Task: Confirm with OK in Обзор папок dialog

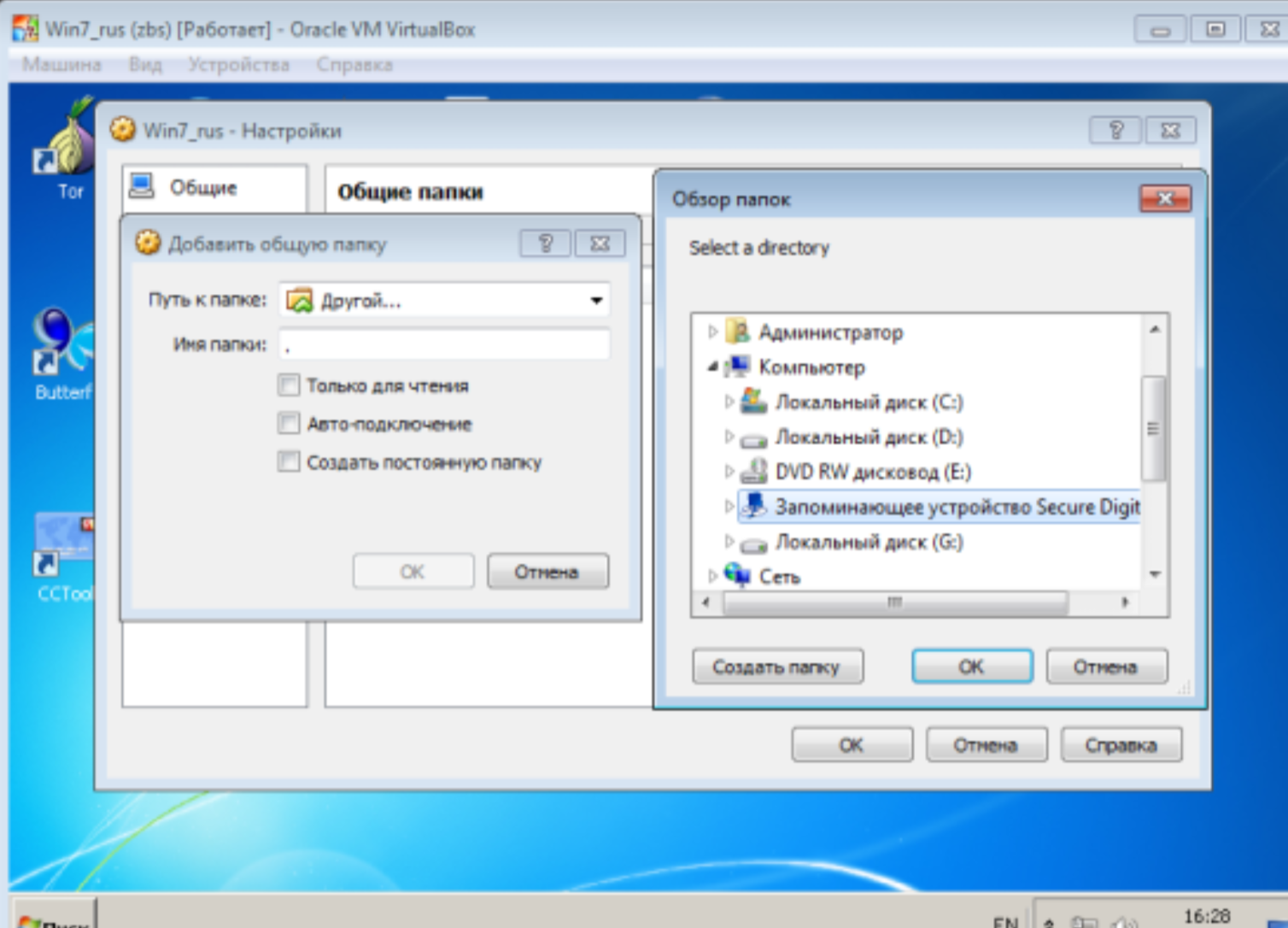Action: click(972, 667)
